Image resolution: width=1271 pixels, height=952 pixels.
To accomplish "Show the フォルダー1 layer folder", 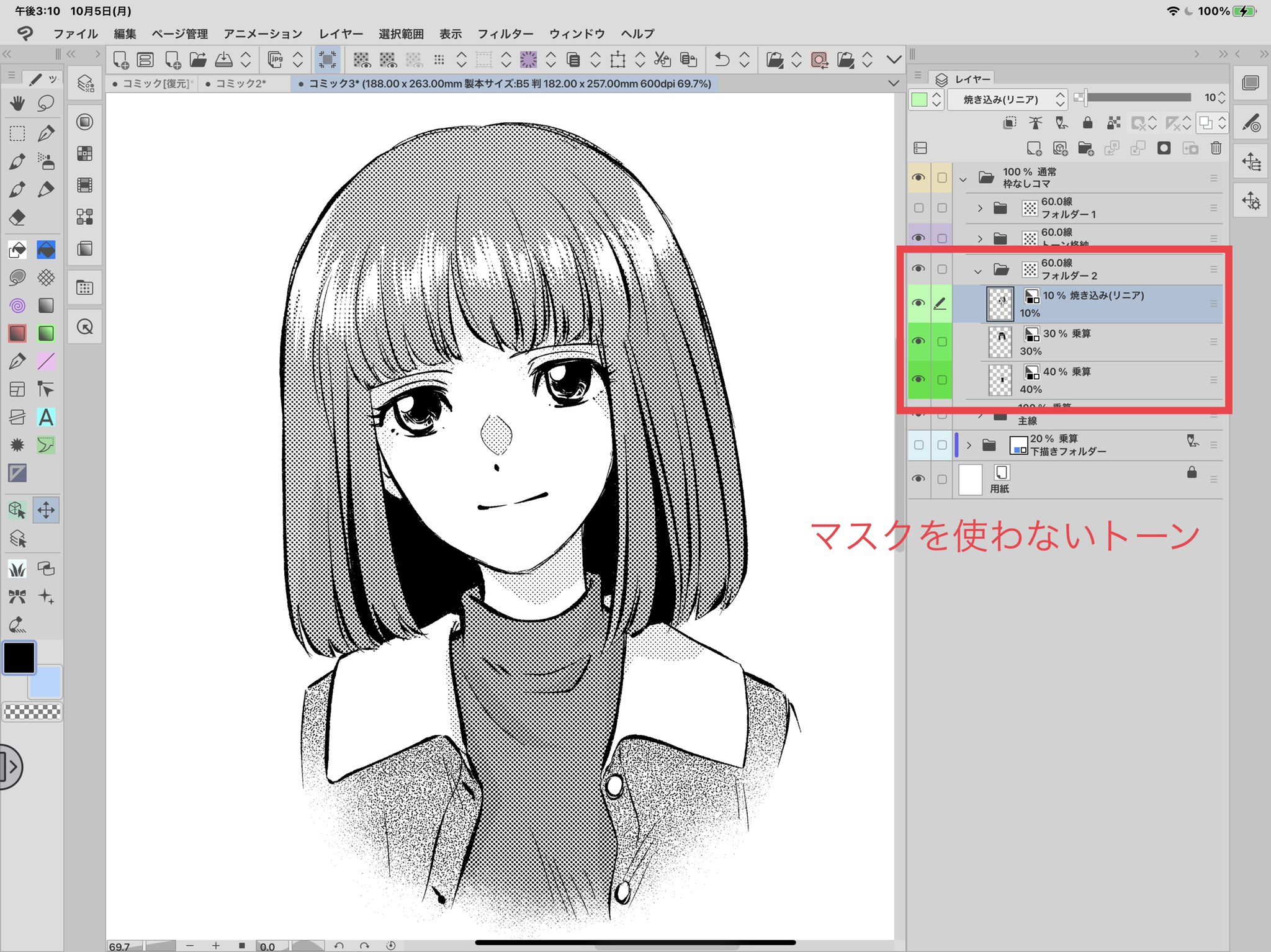I will [x=918, y=208].
